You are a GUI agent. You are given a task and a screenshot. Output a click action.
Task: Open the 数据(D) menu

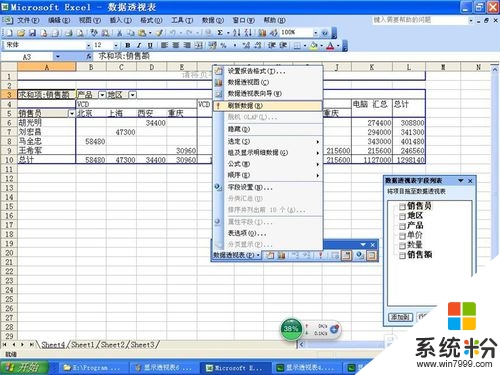(213, 20)
